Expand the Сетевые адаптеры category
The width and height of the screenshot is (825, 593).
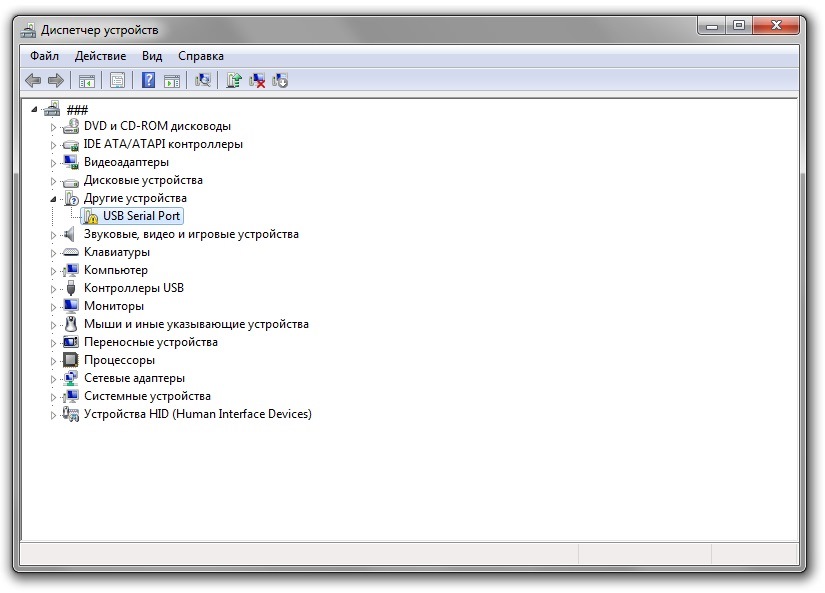[53, 379]
